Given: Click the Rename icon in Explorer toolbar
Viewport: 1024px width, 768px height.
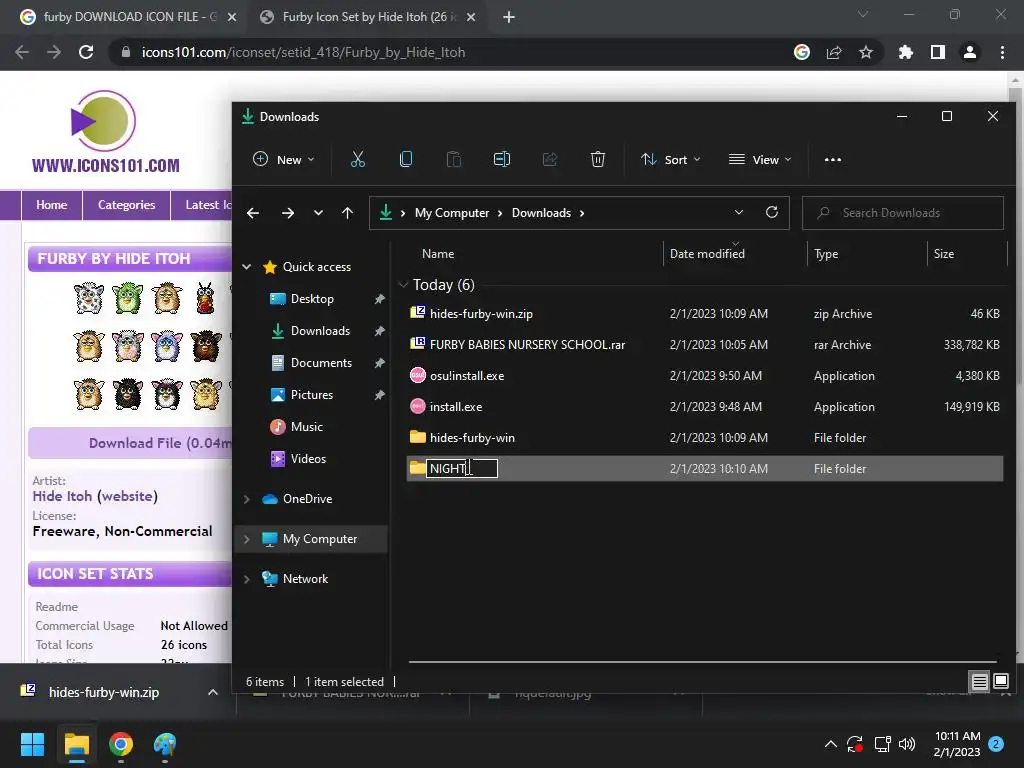Looking at the screenshot, I should point(502,159).
